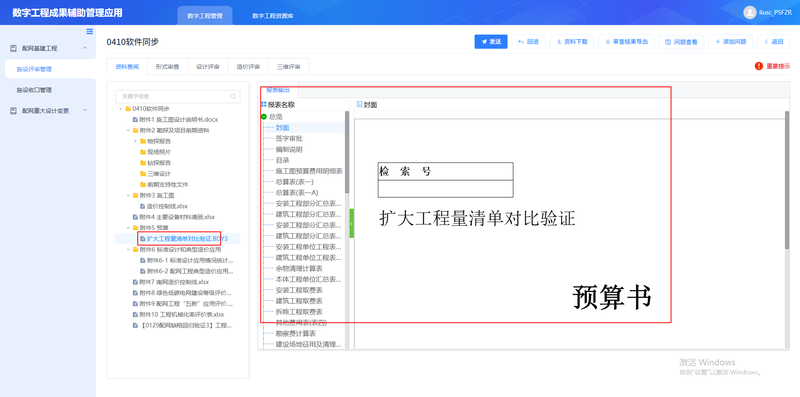This screenshot has height=397, width=800.
Task: Click the 前期支持性文件 folder icon
Action: 143,184
